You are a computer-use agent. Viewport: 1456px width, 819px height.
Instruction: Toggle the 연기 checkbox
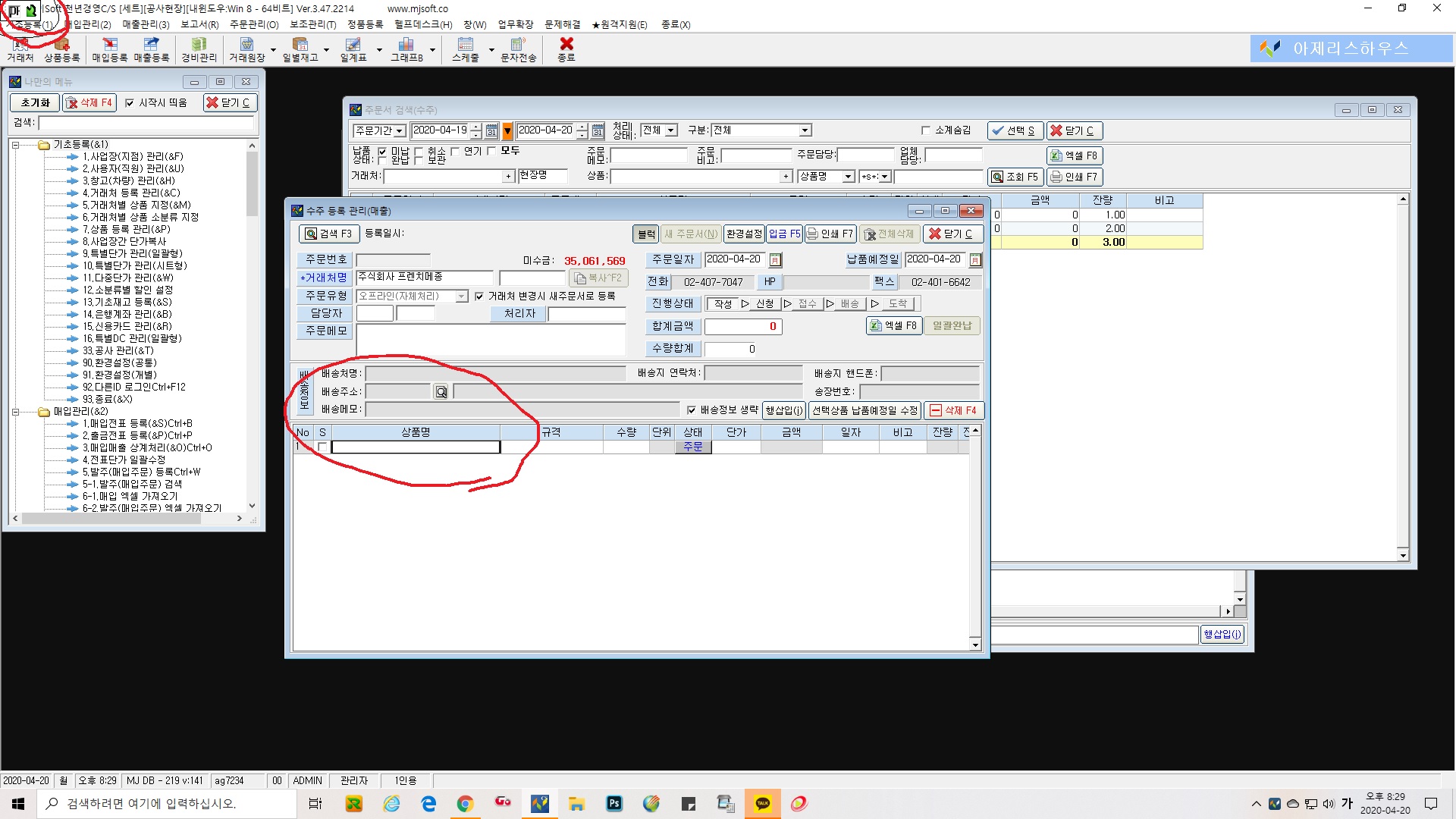[x=455, y=152]
